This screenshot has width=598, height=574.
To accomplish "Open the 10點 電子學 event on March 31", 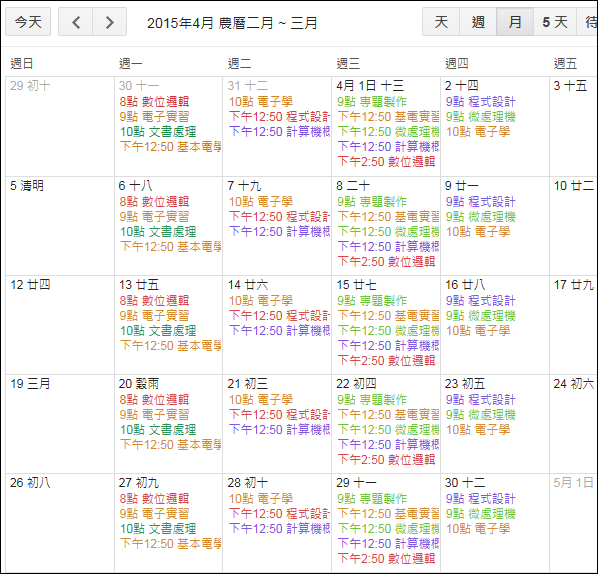I will [261, 102].
